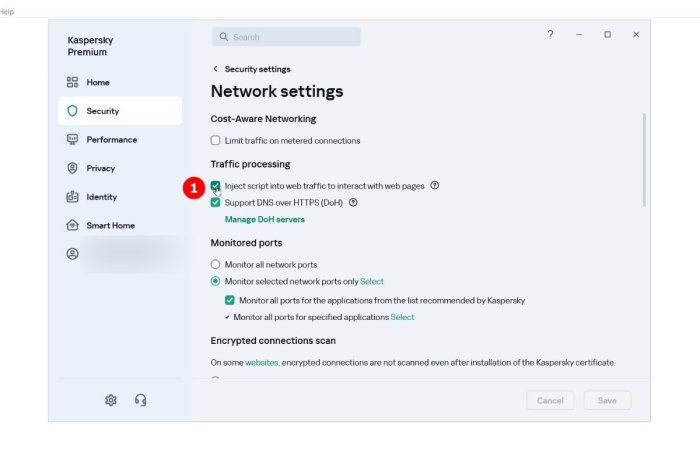The image size is (700, 466).
Task: Open the Smart Home icon
Action: (x=72, y=225)
